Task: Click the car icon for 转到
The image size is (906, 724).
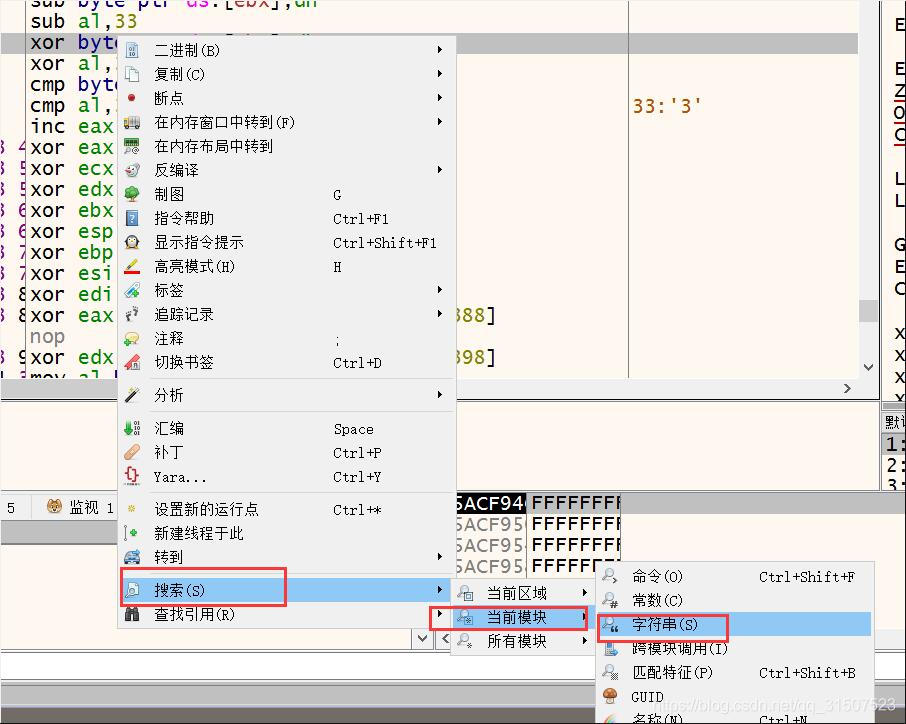Action: (132, 557)
